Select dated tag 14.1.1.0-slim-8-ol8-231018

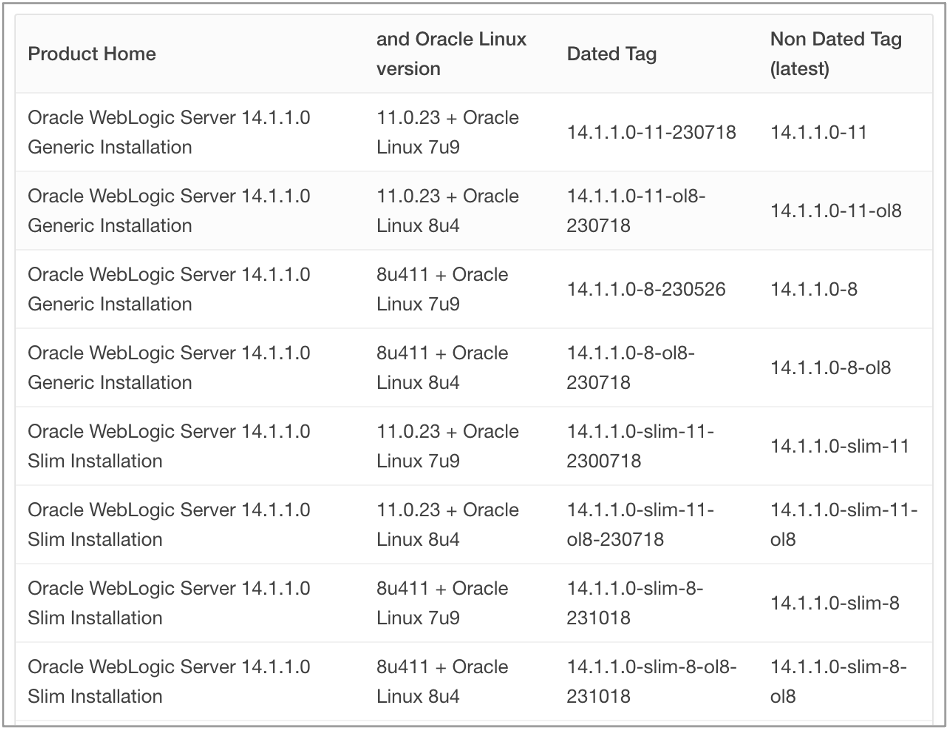click(651, 682)
